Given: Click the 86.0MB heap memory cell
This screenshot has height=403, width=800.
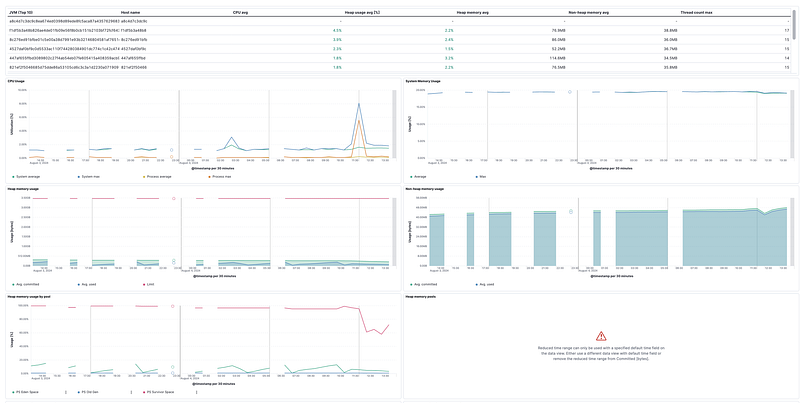Looking at the screenshot, I should coord(560,39).
